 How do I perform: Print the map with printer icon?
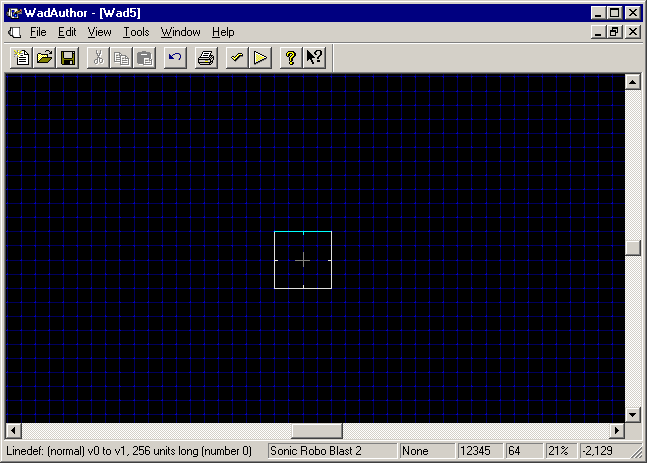point(206,58)
